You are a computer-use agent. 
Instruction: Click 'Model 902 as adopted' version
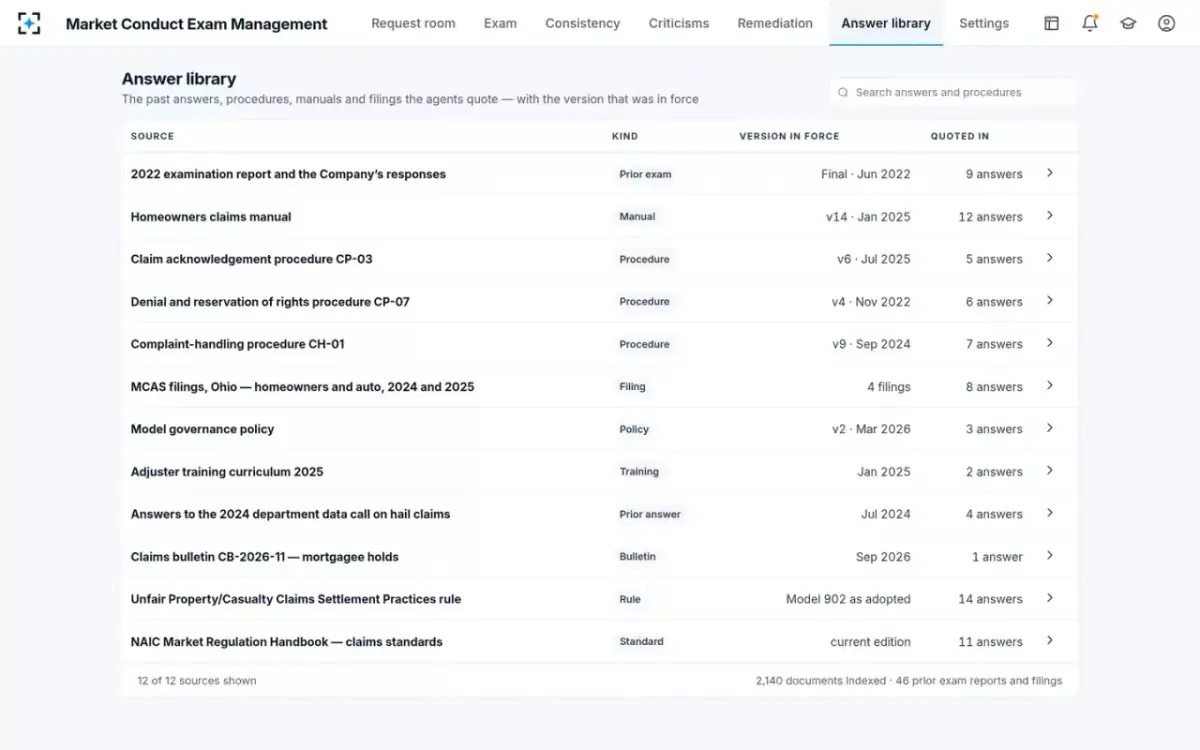coord(848,599)
